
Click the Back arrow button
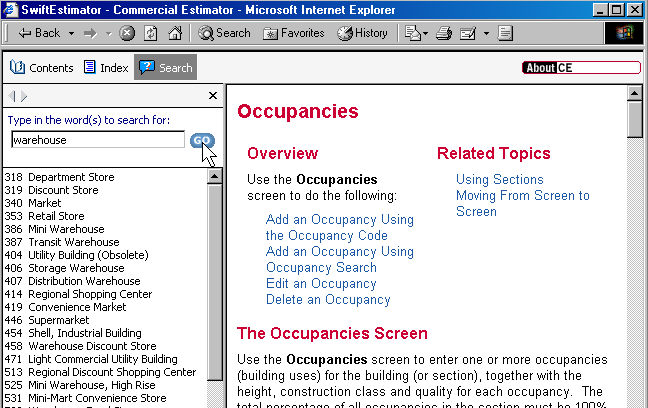(39, 33)
